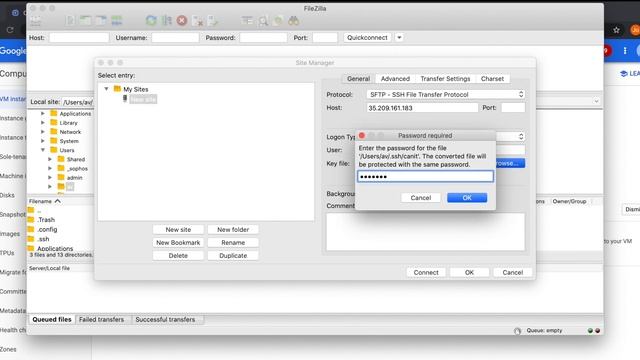Click the New Bookmark button
640x360 pixels.
point(178,242)
